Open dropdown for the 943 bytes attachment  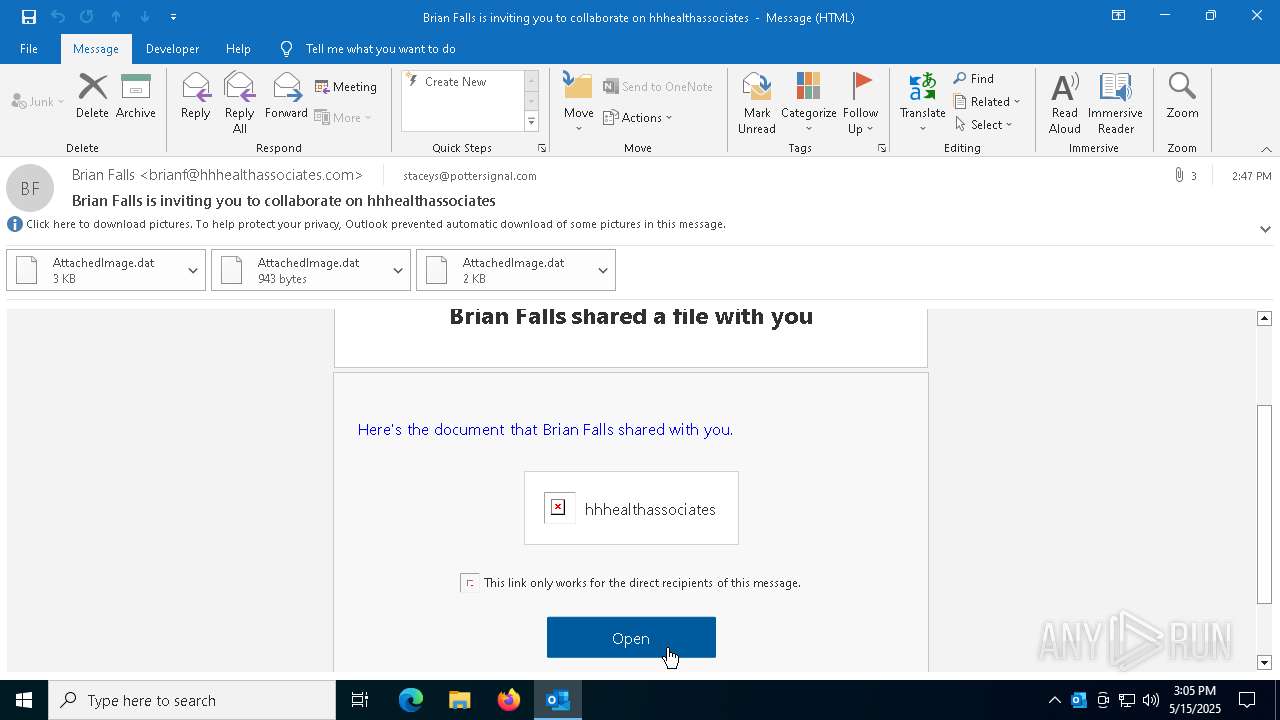[x=398, y=271]
